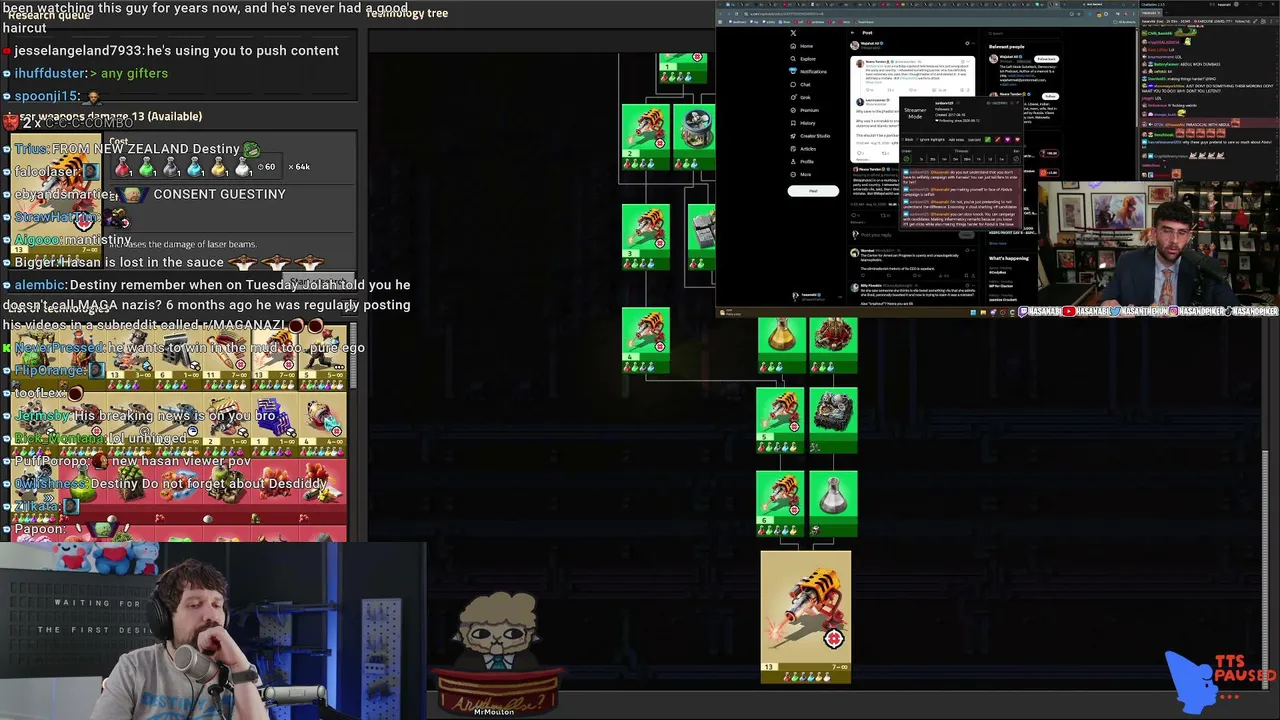The width and height of the screenshot is (1280, 720).
Task: Open History in the X sidebar
Action: click(808, 123)
